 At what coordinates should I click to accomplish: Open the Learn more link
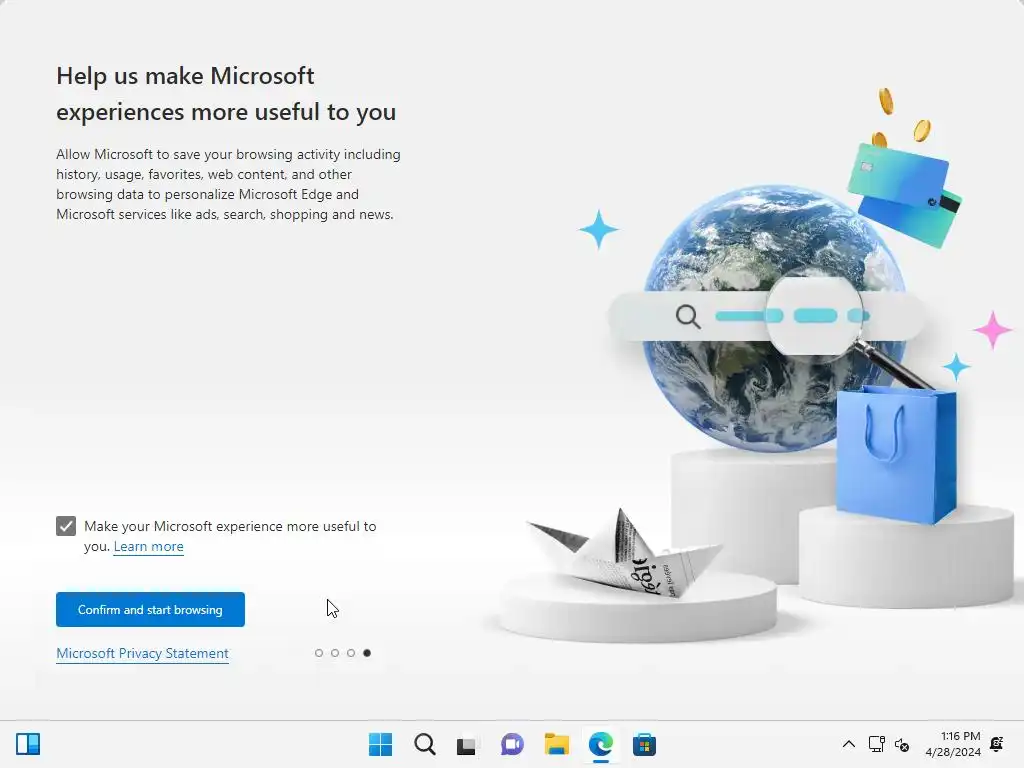click(x=148, y=547)
